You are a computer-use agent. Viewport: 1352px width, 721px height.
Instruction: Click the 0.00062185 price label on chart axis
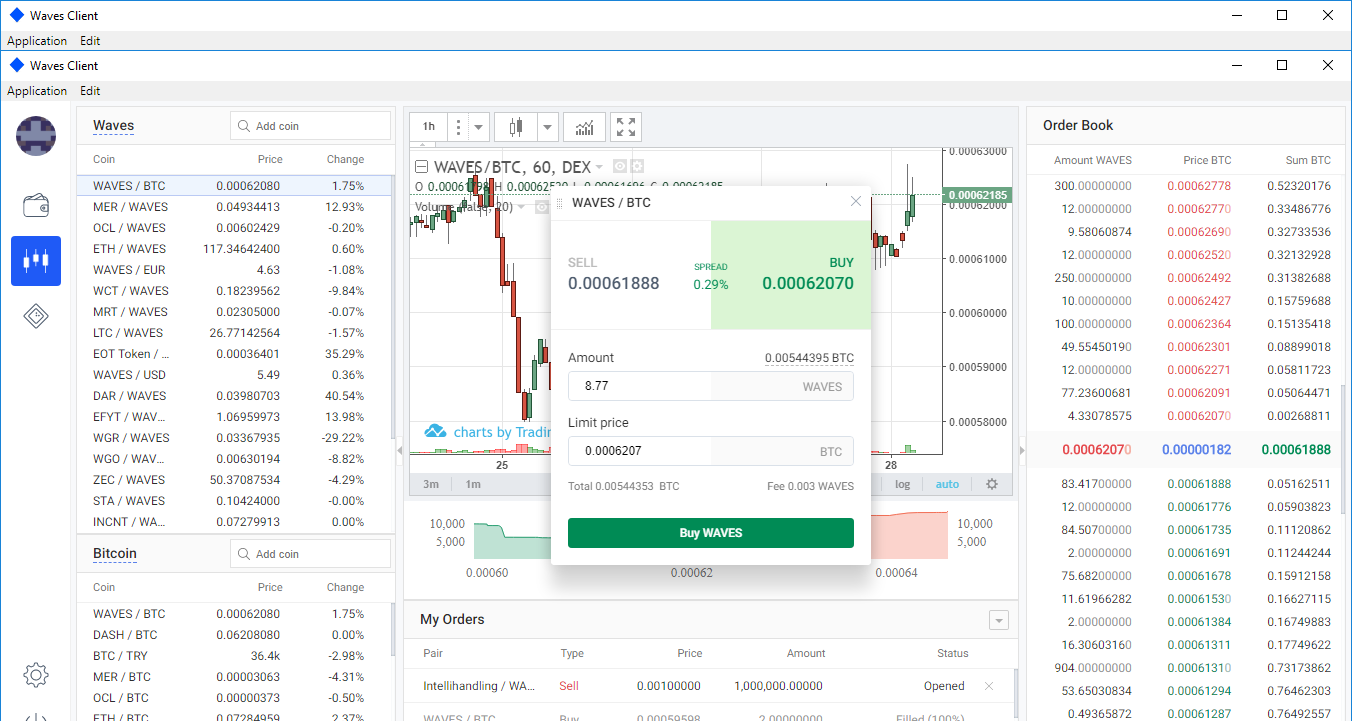tap(979, 195)
